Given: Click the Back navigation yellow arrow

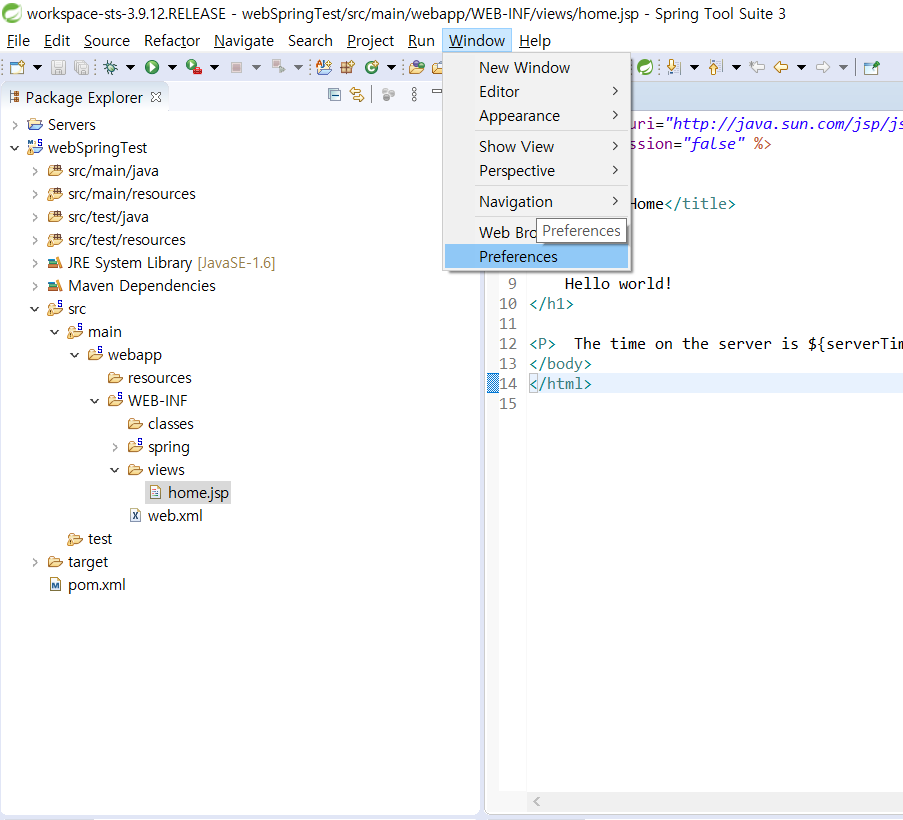Looking at the screenshot, I should [x=780, y=67].
